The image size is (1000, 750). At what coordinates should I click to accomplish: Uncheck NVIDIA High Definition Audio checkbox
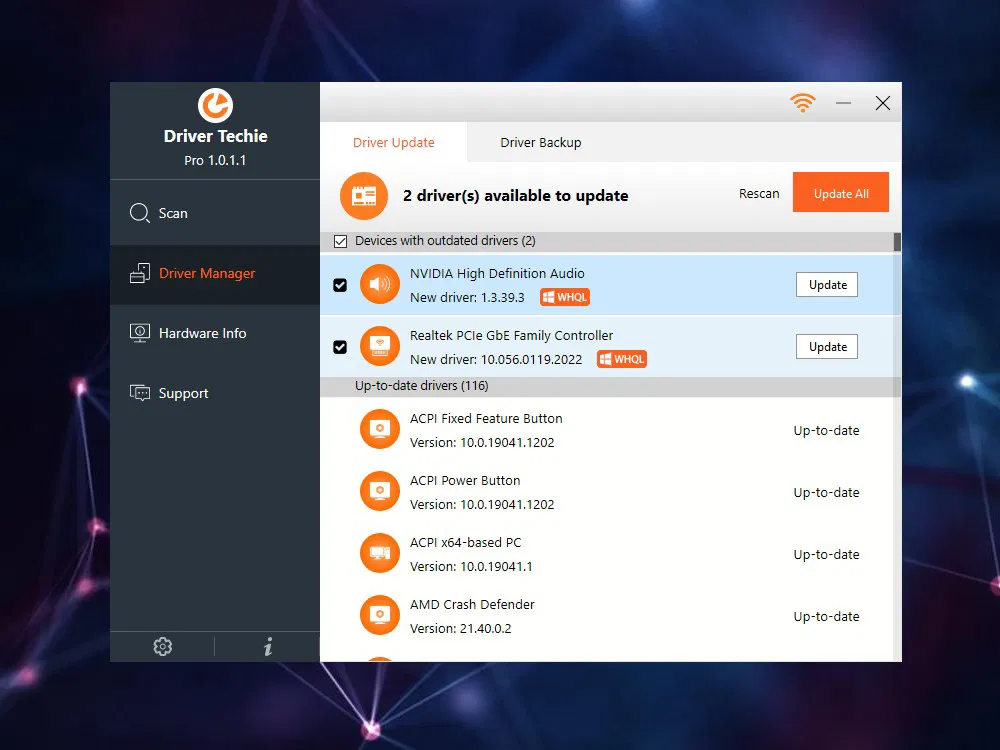(x=340, y=285)
